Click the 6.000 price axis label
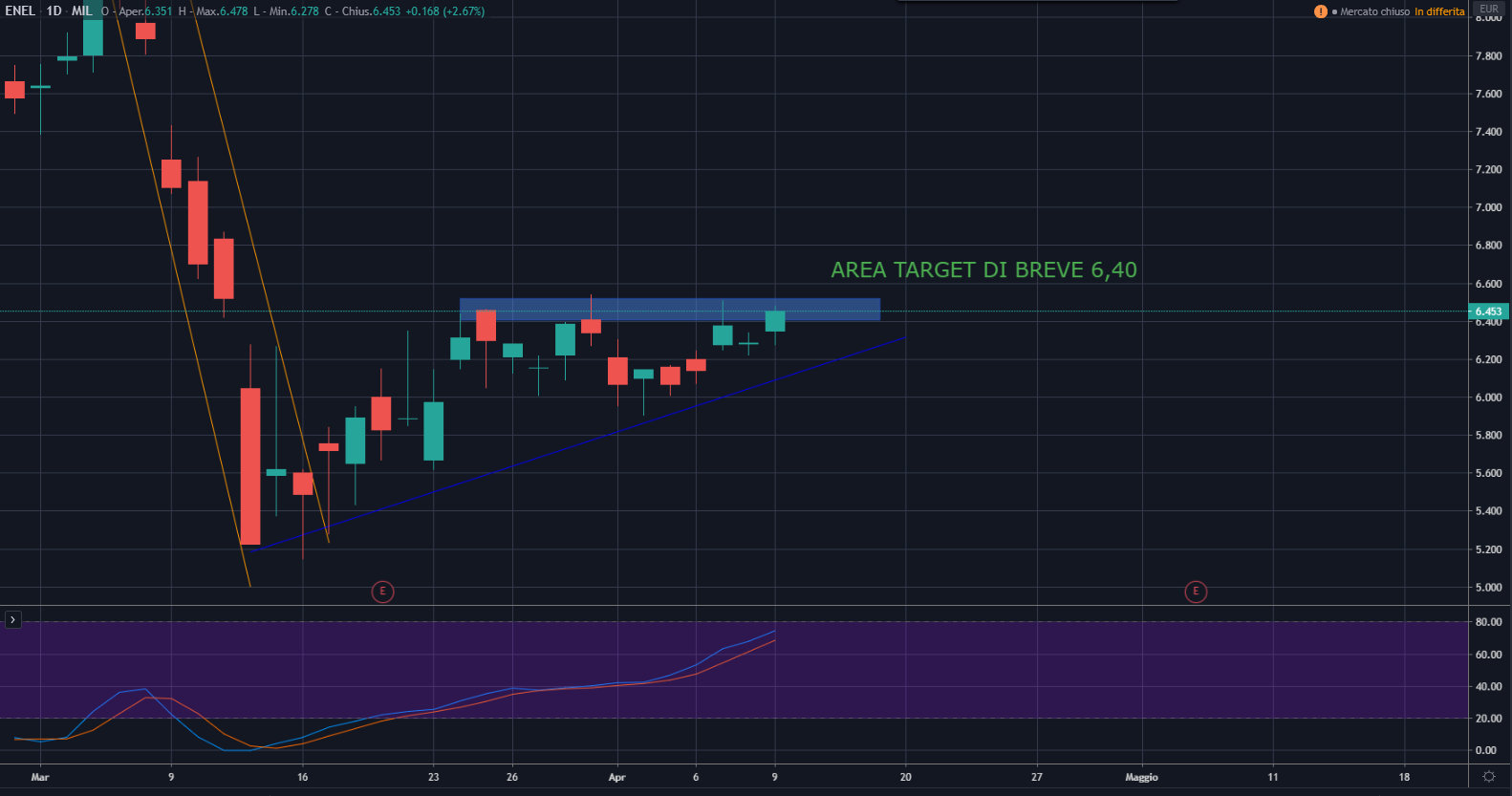Screen dimensions: 1512x796 click(1488, 398)
